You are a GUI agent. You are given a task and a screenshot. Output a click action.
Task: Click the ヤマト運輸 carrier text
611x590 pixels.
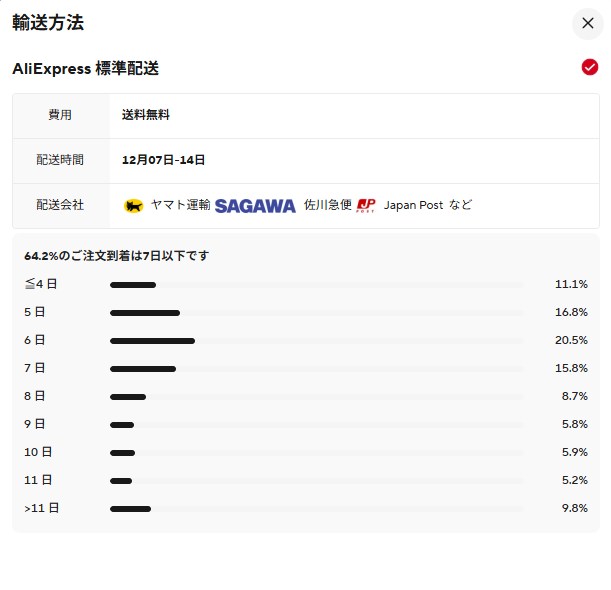tap(180, 205)
